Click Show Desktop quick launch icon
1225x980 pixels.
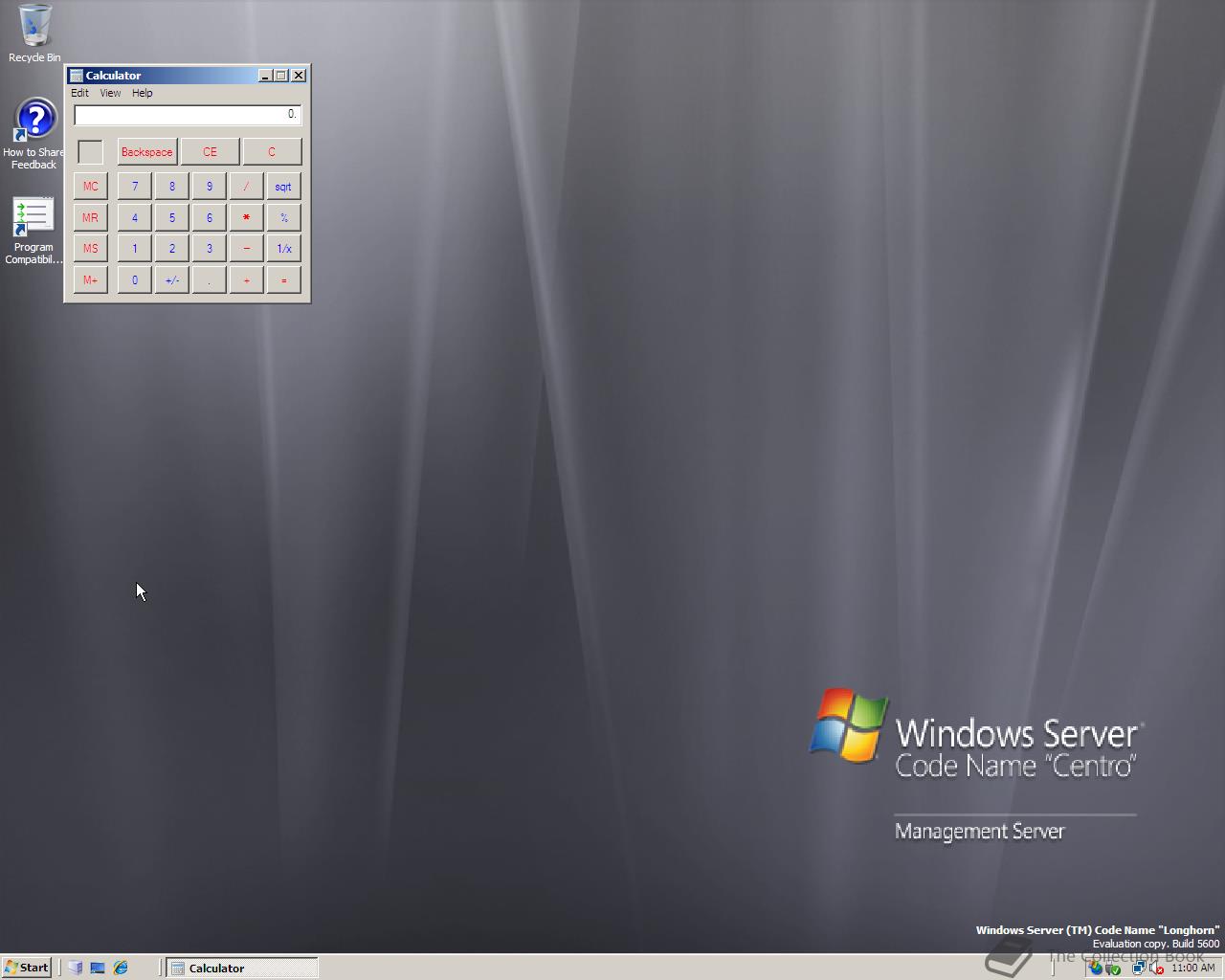[98, 968]
